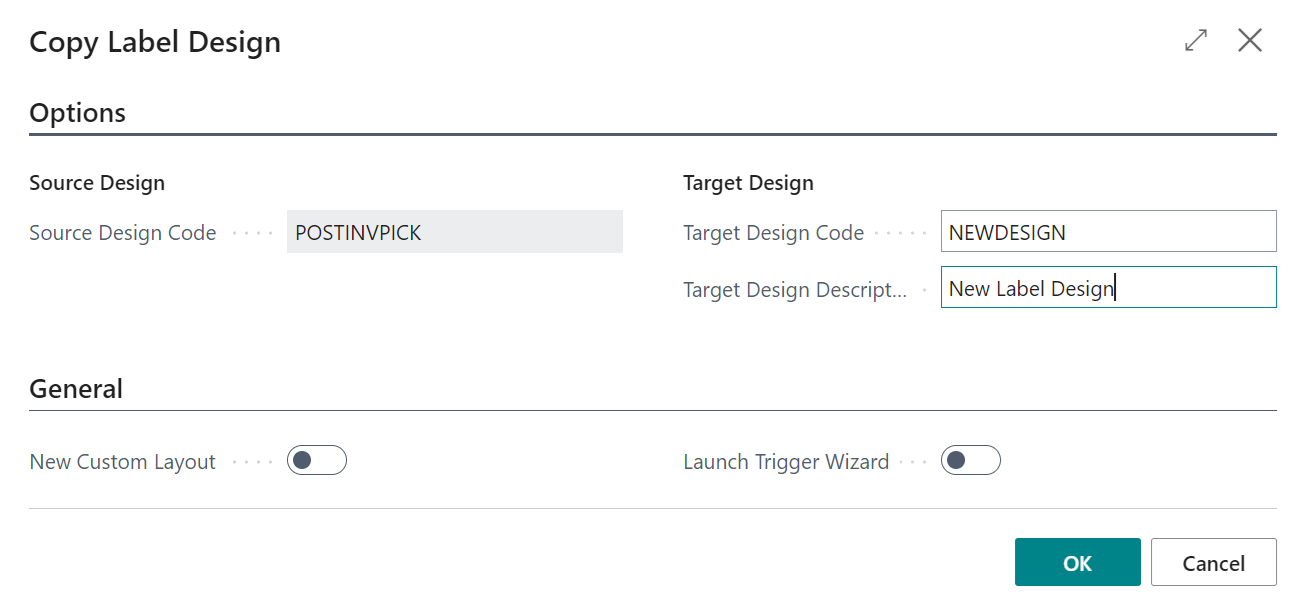The image size is (1305, 615).
Task: Click the diagonal arrow resize icon
Action: pos(1195,41)
